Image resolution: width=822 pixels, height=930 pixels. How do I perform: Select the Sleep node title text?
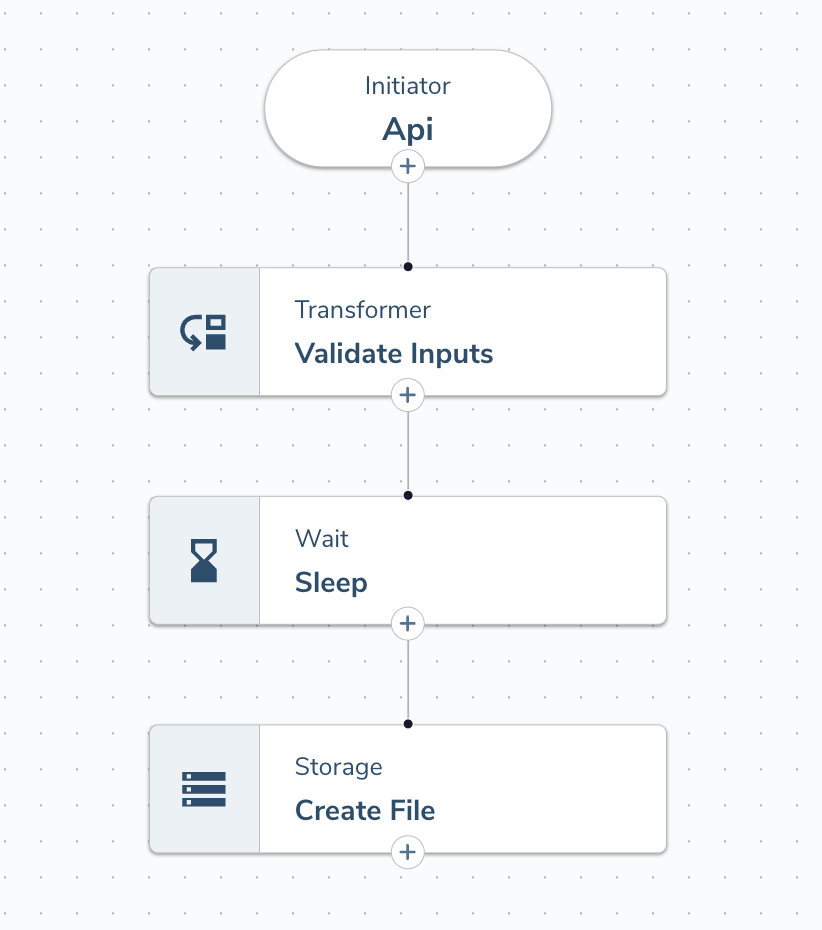[331, 583]
